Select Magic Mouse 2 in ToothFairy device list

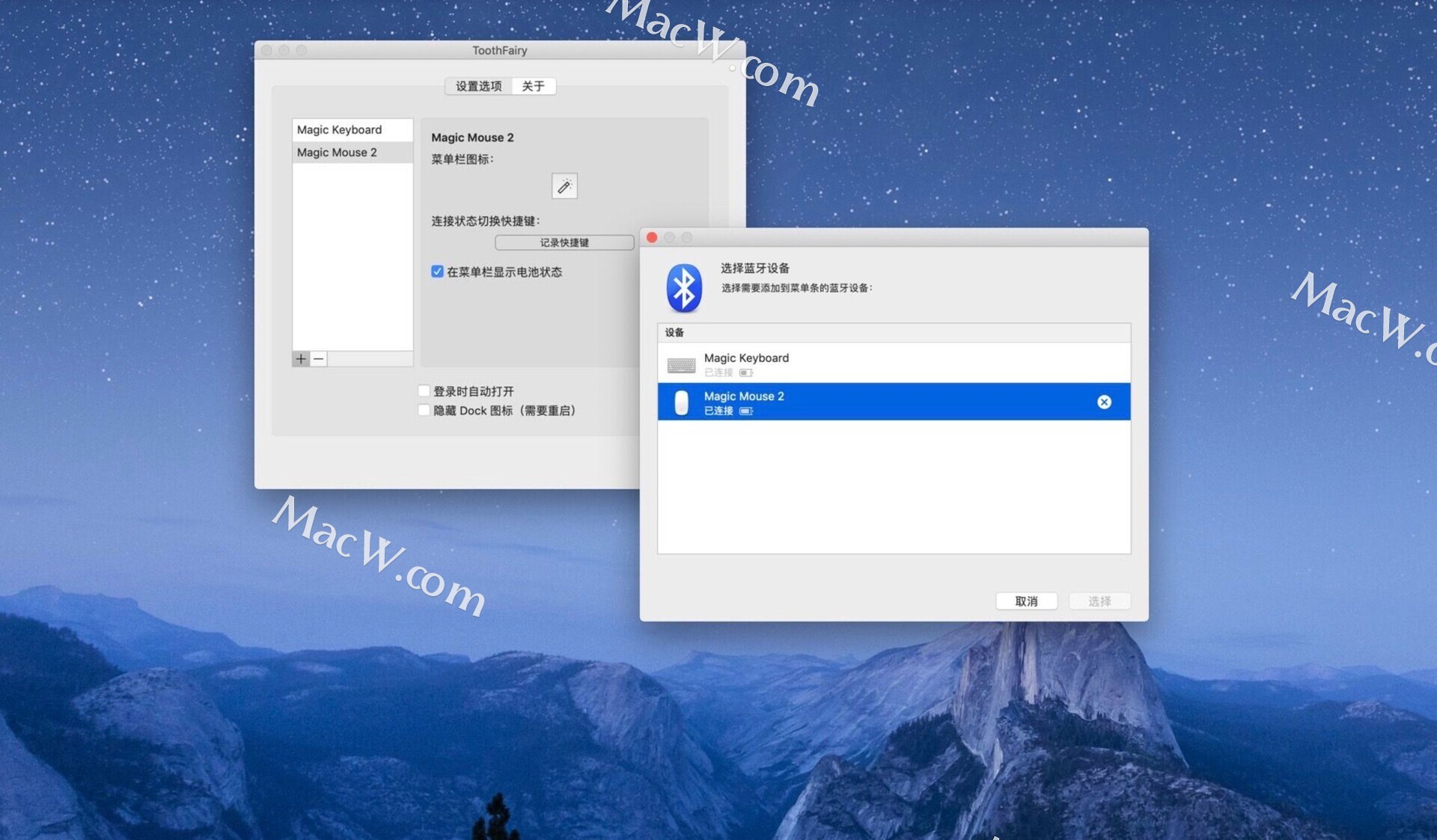pos(353,152)
